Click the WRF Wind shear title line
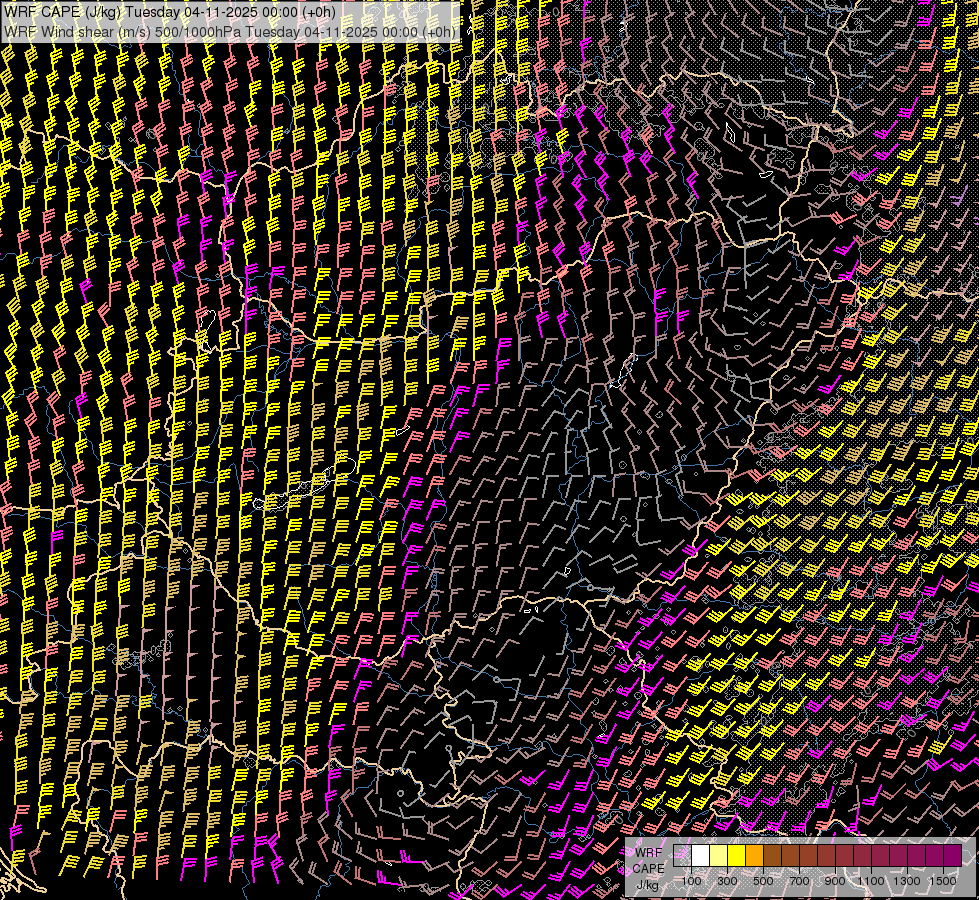Viewport: 979px width, 900px height. 230,32
